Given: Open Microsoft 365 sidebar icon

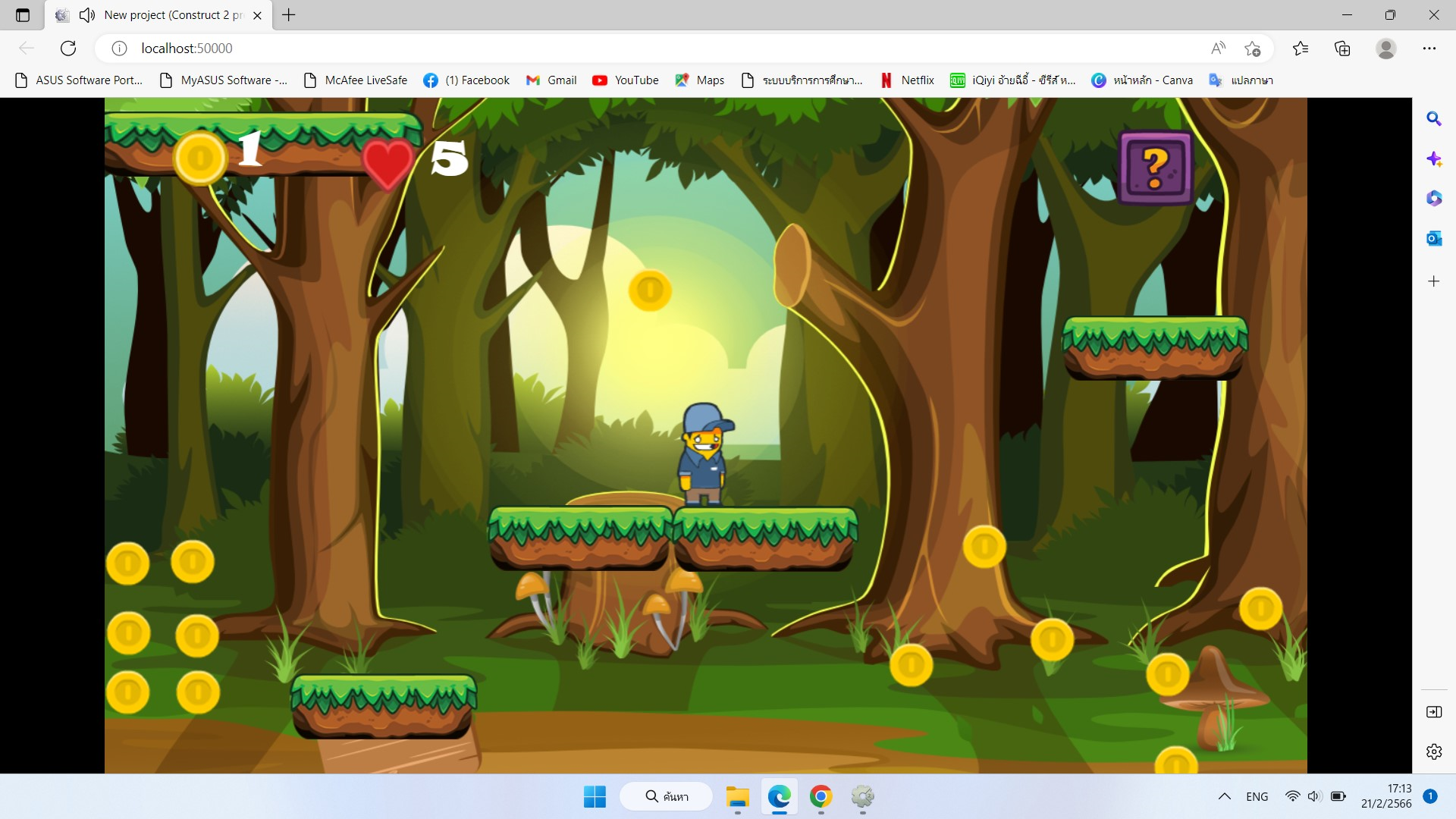Looking at the screenshot, I should [1433, 199].
